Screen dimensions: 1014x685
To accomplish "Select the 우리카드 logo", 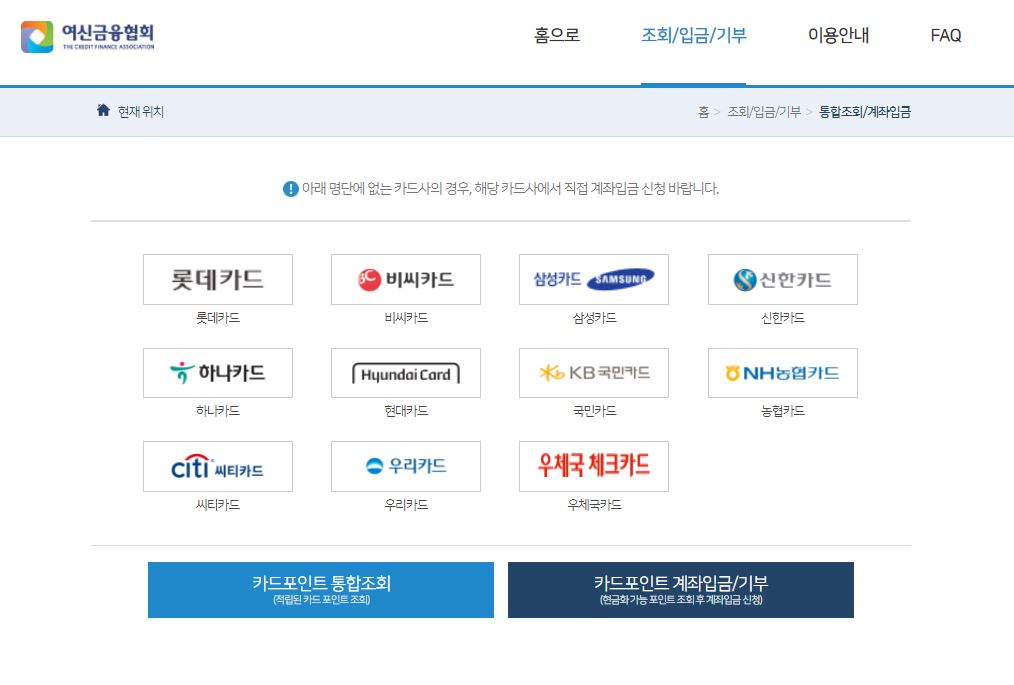I will pos(406,466).
